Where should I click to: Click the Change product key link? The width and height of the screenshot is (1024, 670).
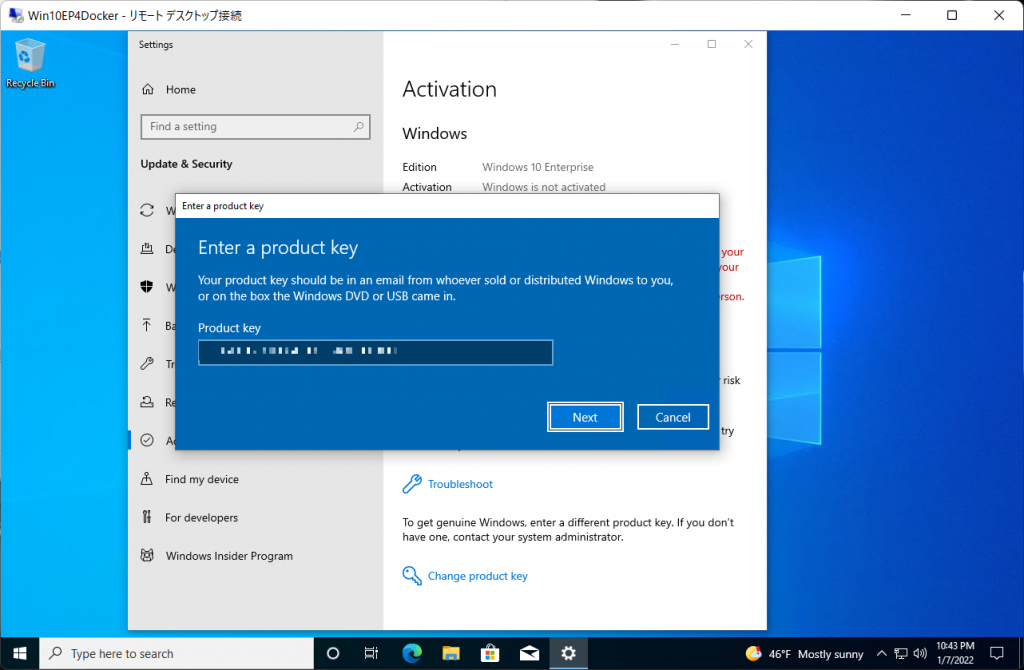click(477, 576)
